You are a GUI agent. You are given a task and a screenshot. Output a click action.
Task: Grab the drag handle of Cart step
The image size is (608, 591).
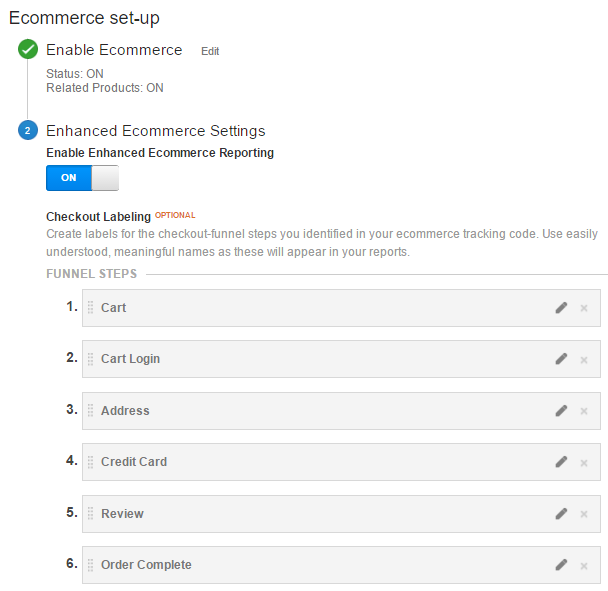coord(90,308)
